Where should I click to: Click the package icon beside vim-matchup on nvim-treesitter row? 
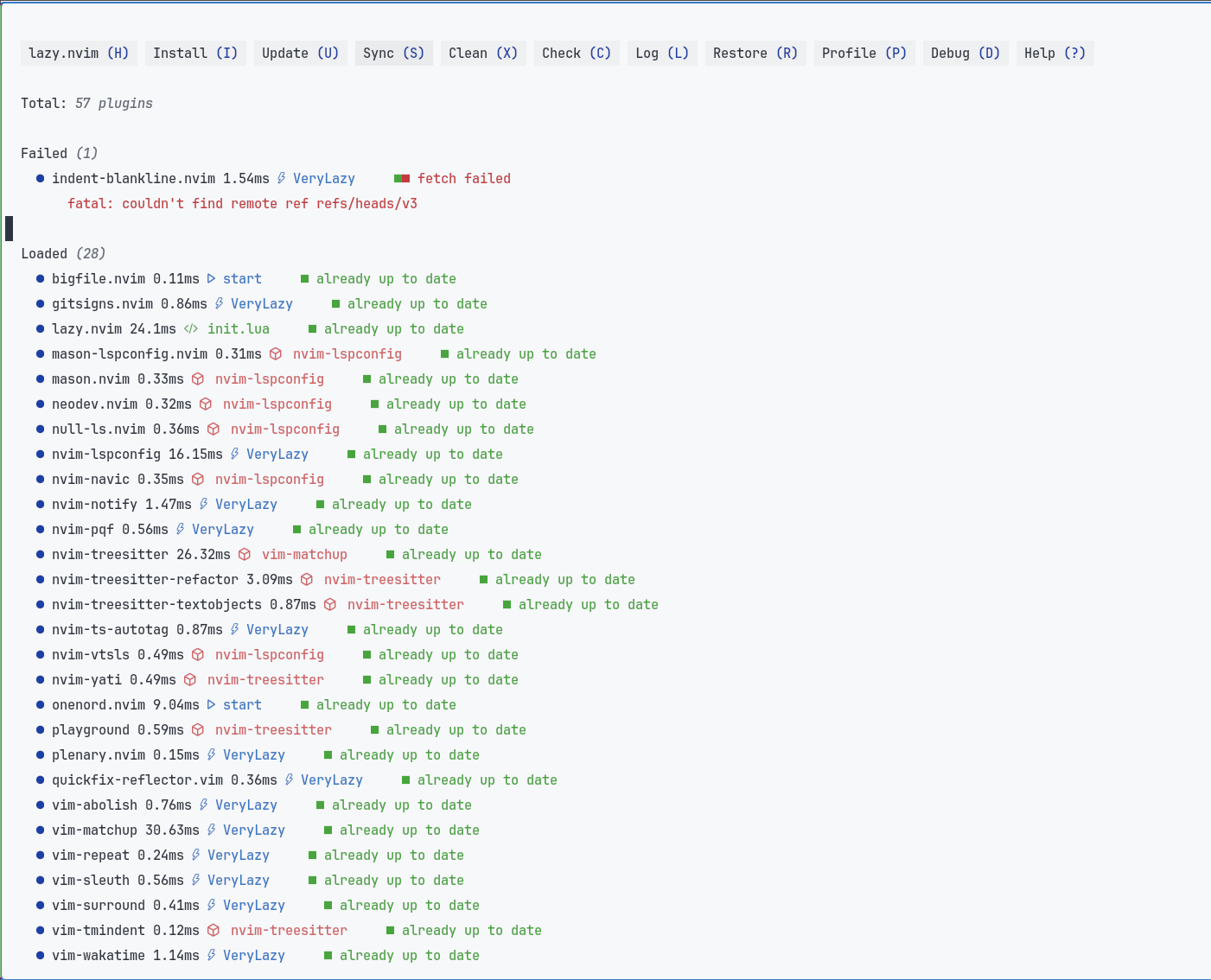(x=245, y=554)
